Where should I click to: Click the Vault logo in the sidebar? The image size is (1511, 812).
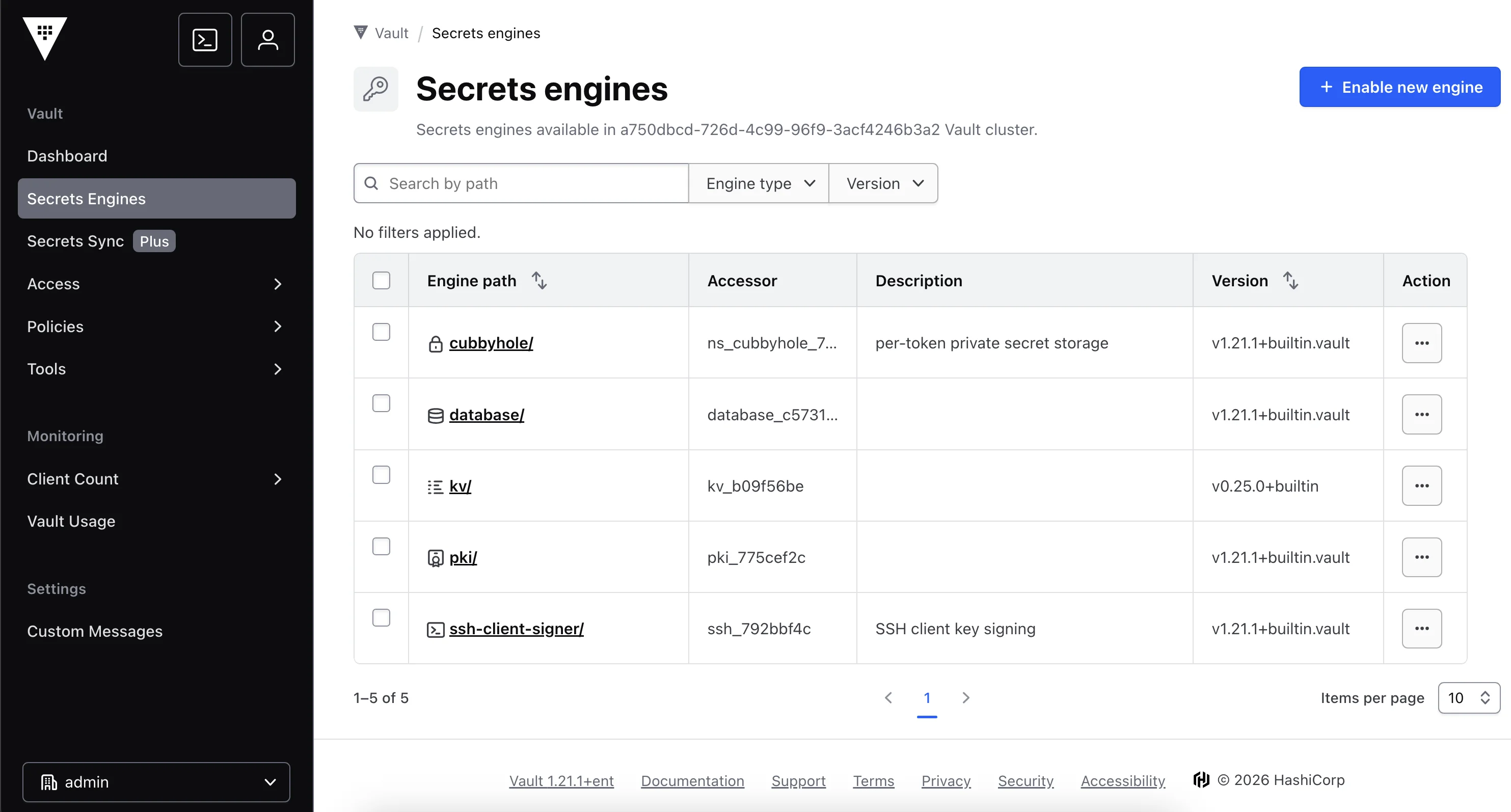[x=45, y=39]
